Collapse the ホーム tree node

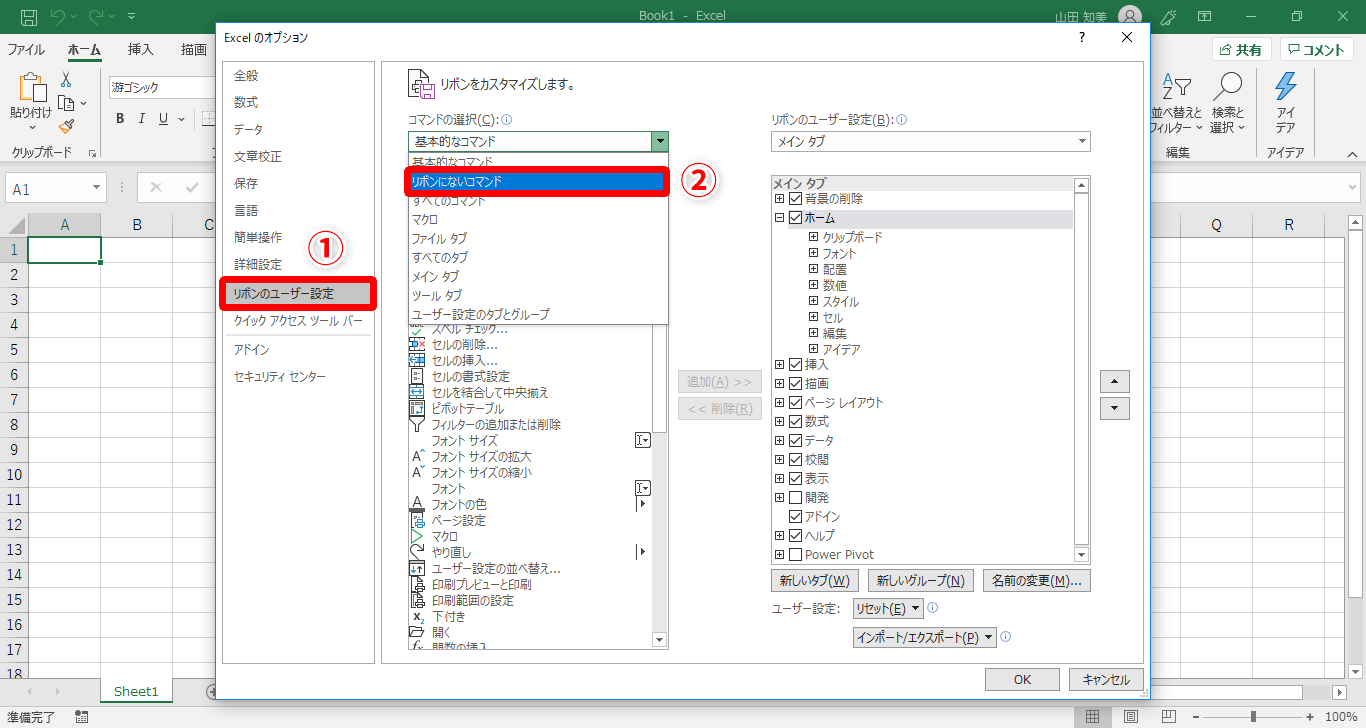[x=780, y=218]
